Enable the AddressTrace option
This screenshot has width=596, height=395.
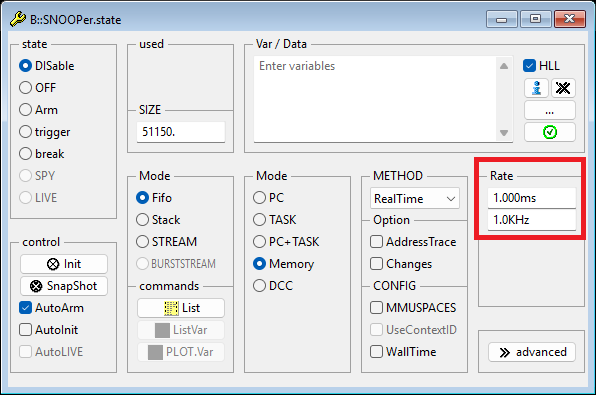[413, 242]
